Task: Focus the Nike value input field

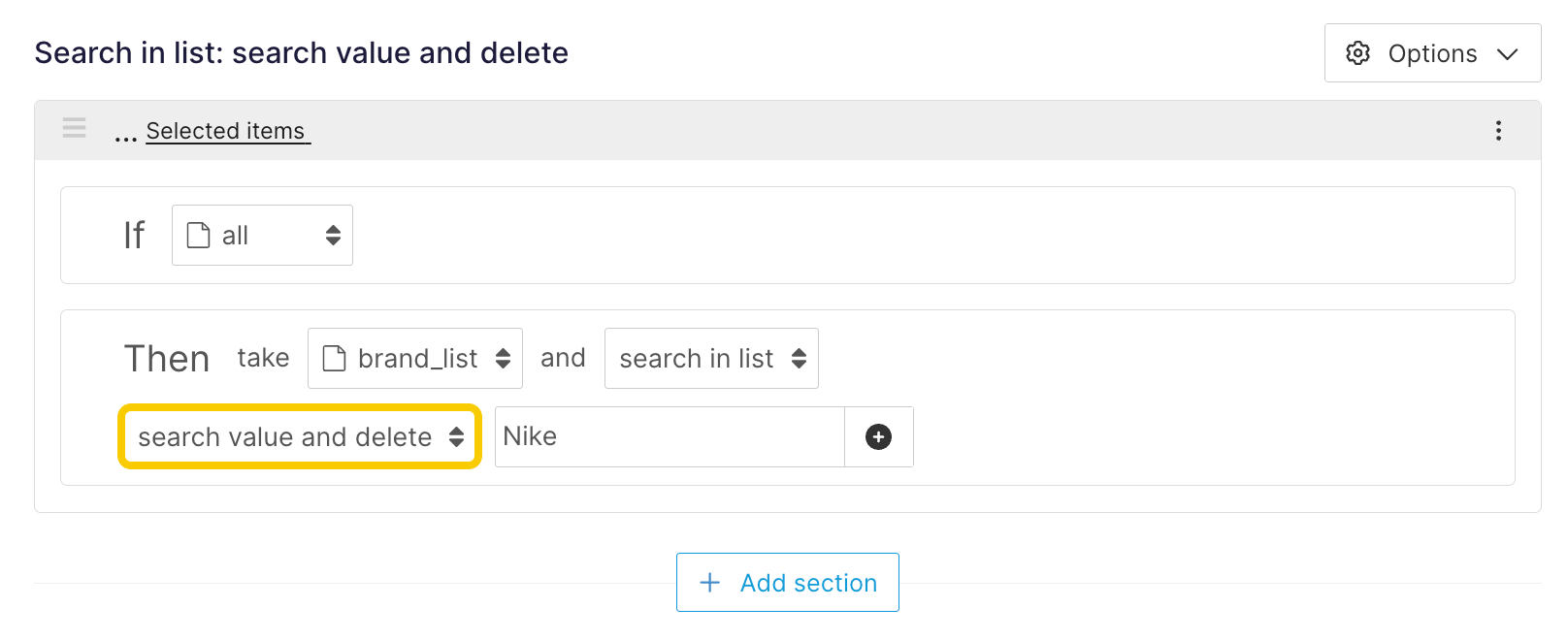Action: [670, 437]
